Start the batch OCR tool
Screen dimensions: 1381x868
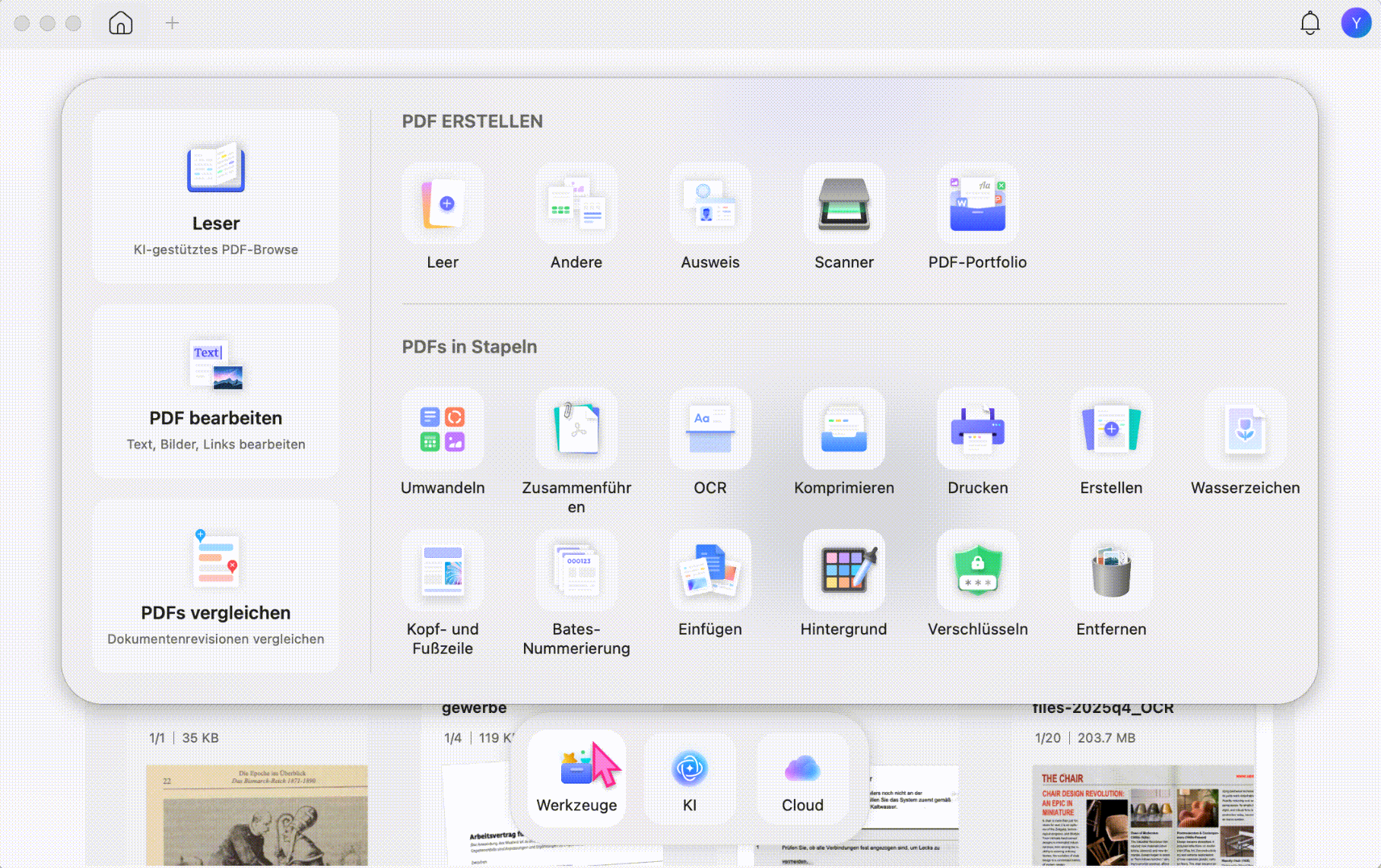point(710,429)
